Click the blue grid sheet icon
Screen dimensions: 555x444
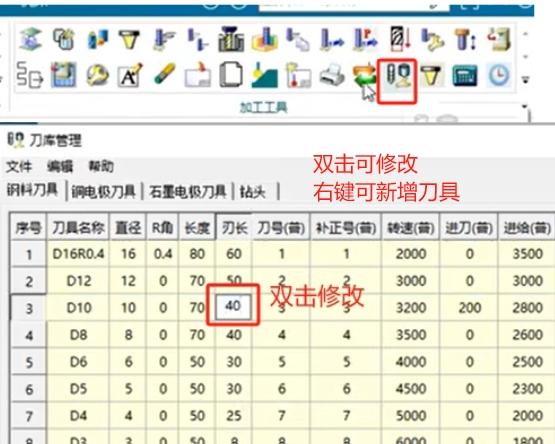pyautogui.click(x=64, y=74)
